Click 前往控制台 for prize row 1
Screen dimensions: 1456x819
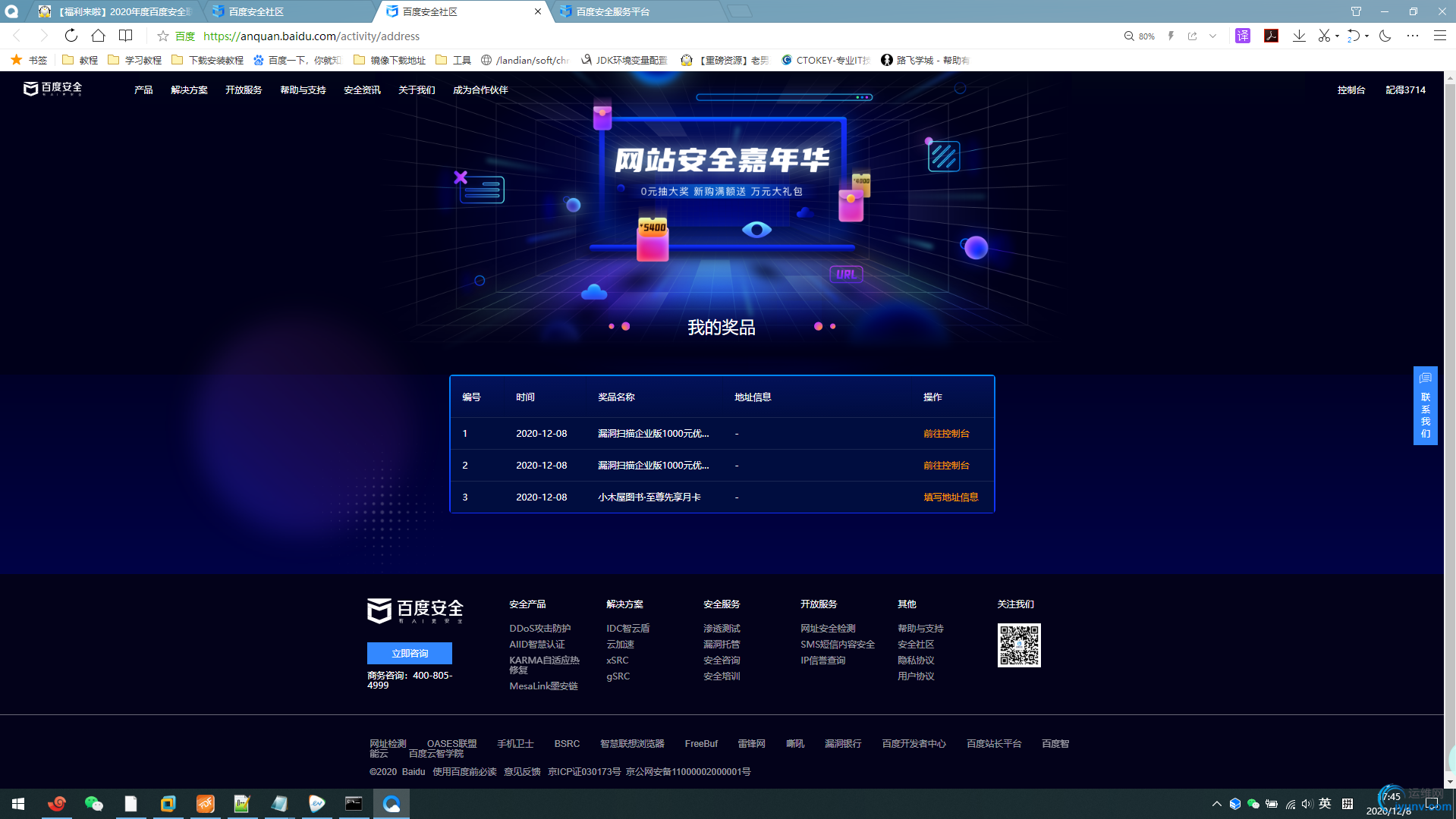click(946, 434)
